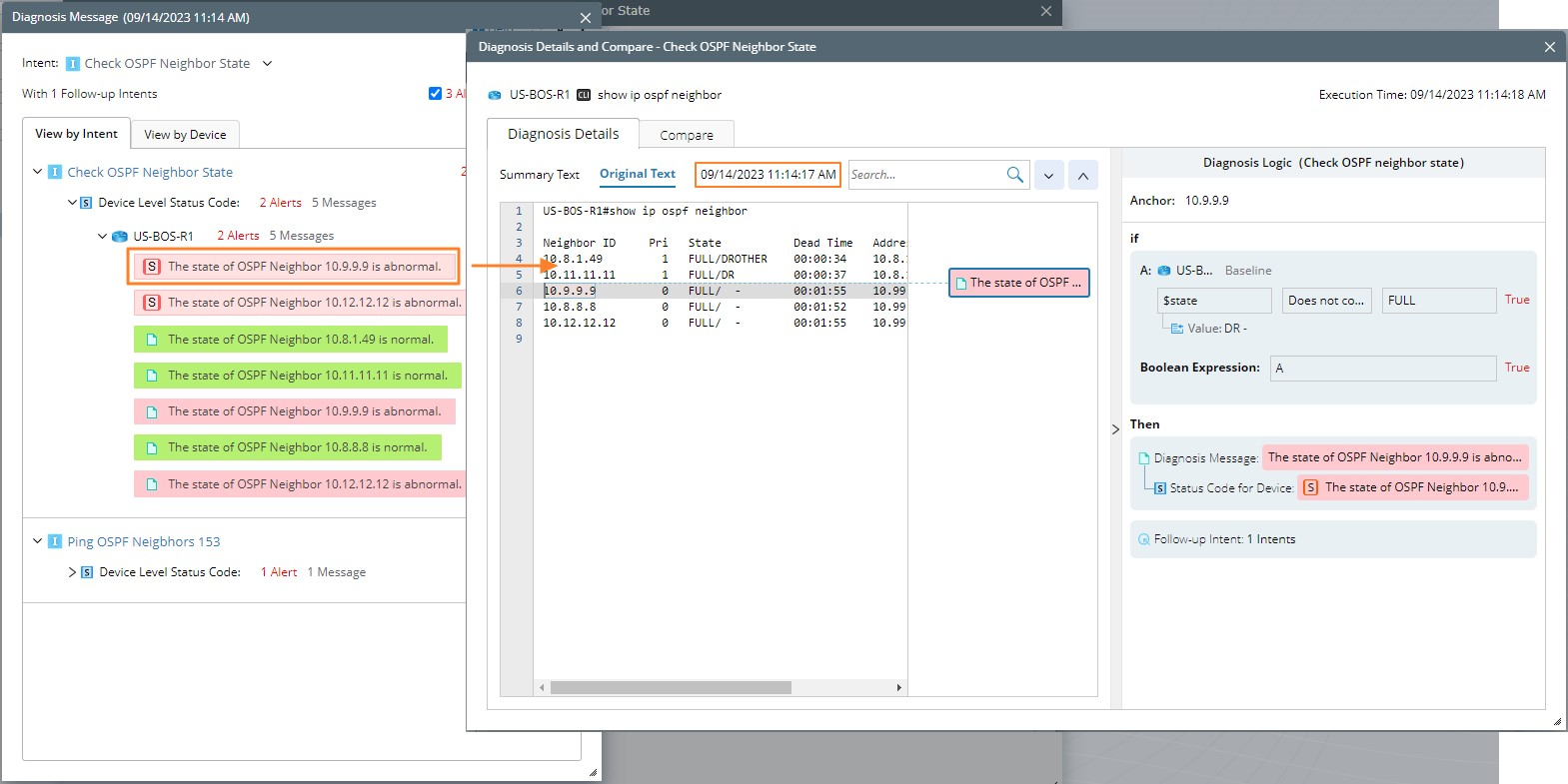Click the 09/14/2023 11:14:17 AM timestamp box

click(768, 175)
